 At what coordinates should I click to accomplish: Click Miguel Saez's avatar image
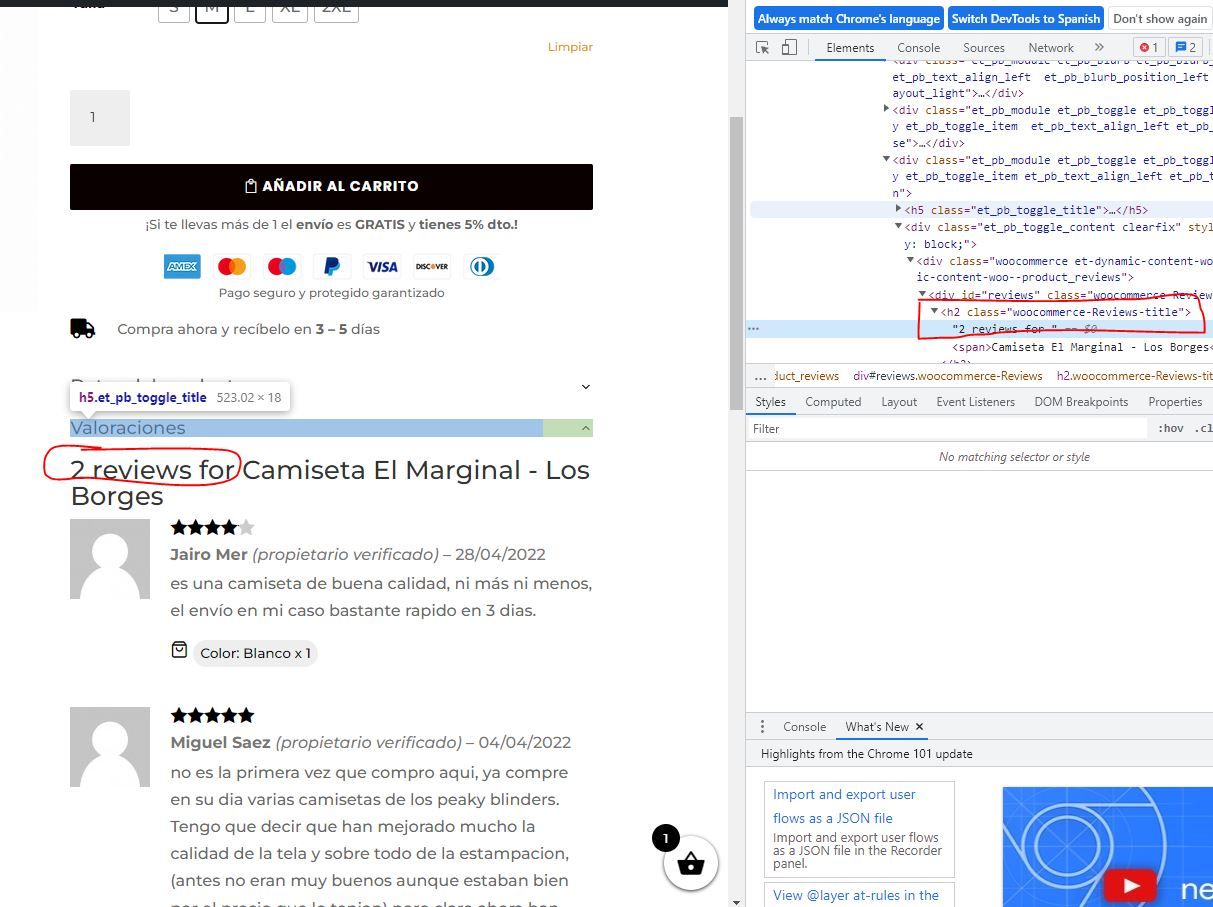[110, 747]
